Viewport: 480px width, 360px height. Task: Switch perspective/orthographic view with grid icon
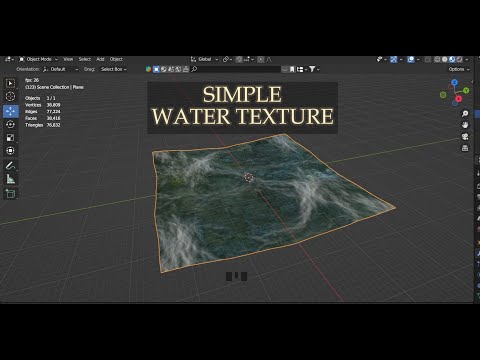[x=465, y=148]
